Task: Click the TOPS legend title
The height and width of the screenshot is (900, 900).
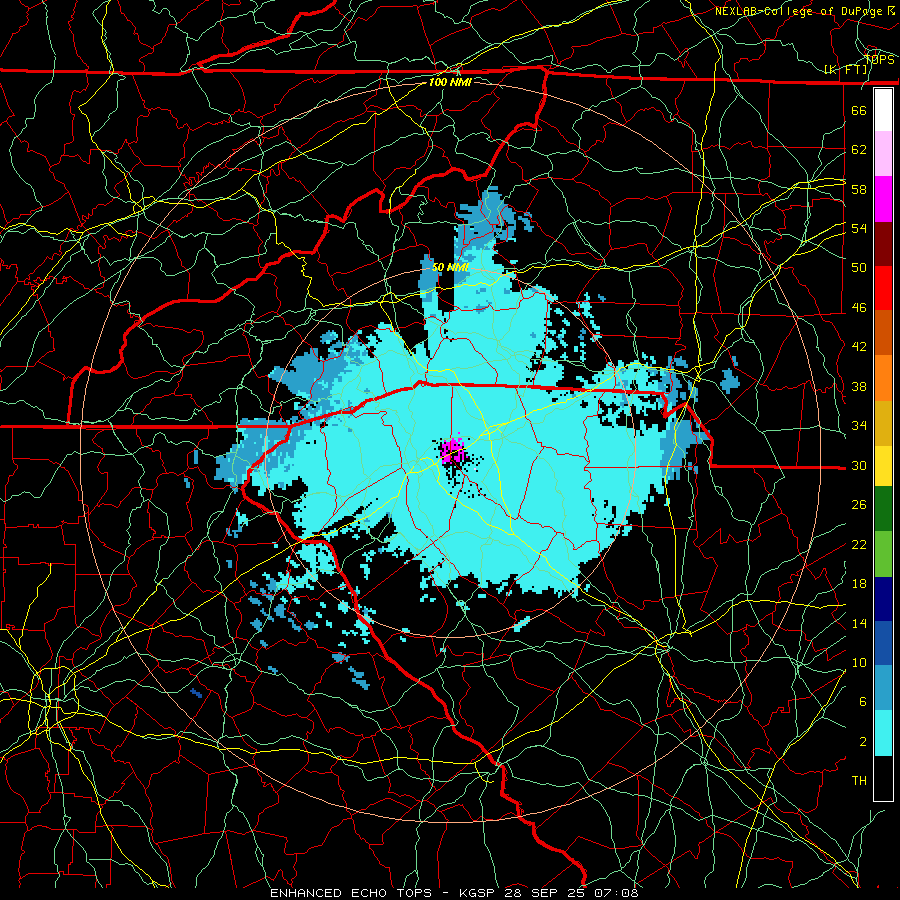Action: [x=879, y=60]
